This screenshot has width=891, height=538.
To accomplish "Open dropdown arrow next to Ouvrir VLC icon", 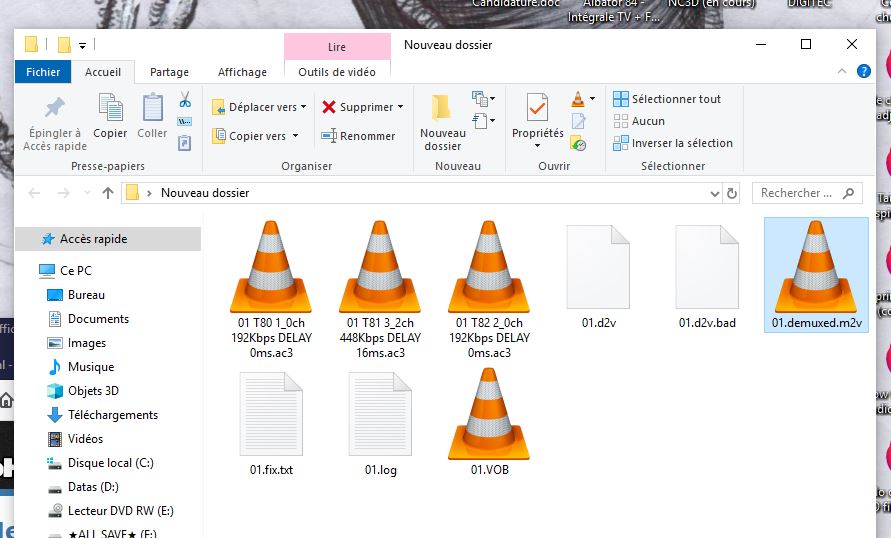I will 592,99.
